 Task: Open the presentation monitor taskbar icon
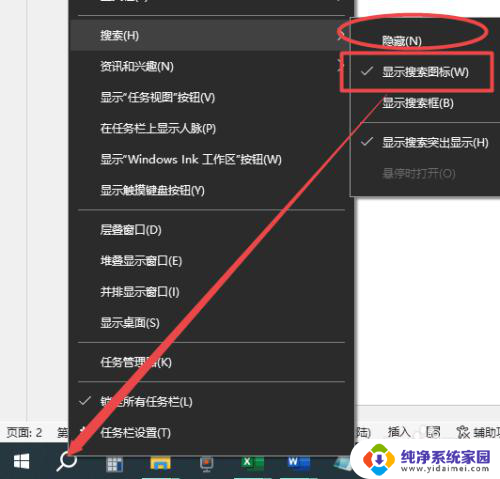click(x=207, y=464)
